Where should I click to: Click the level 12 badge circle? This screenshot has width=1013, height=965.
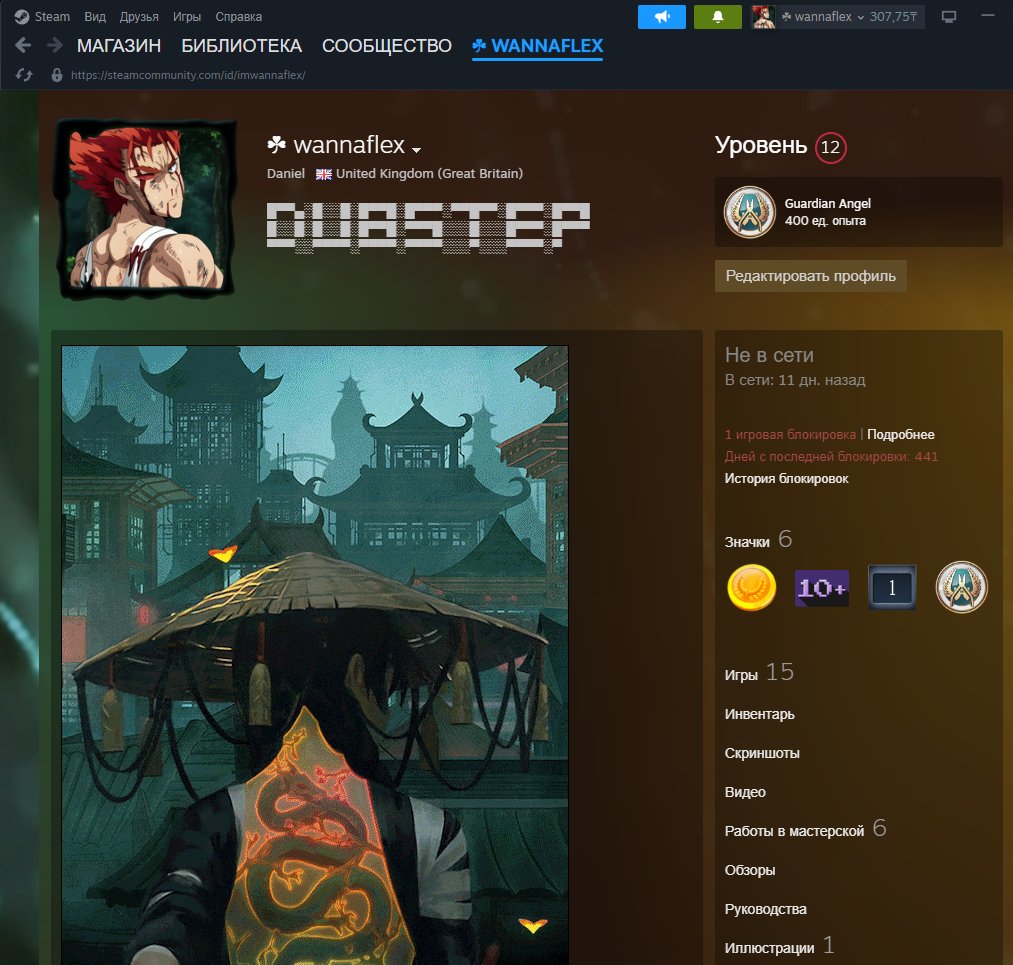(x=830, y=147)
